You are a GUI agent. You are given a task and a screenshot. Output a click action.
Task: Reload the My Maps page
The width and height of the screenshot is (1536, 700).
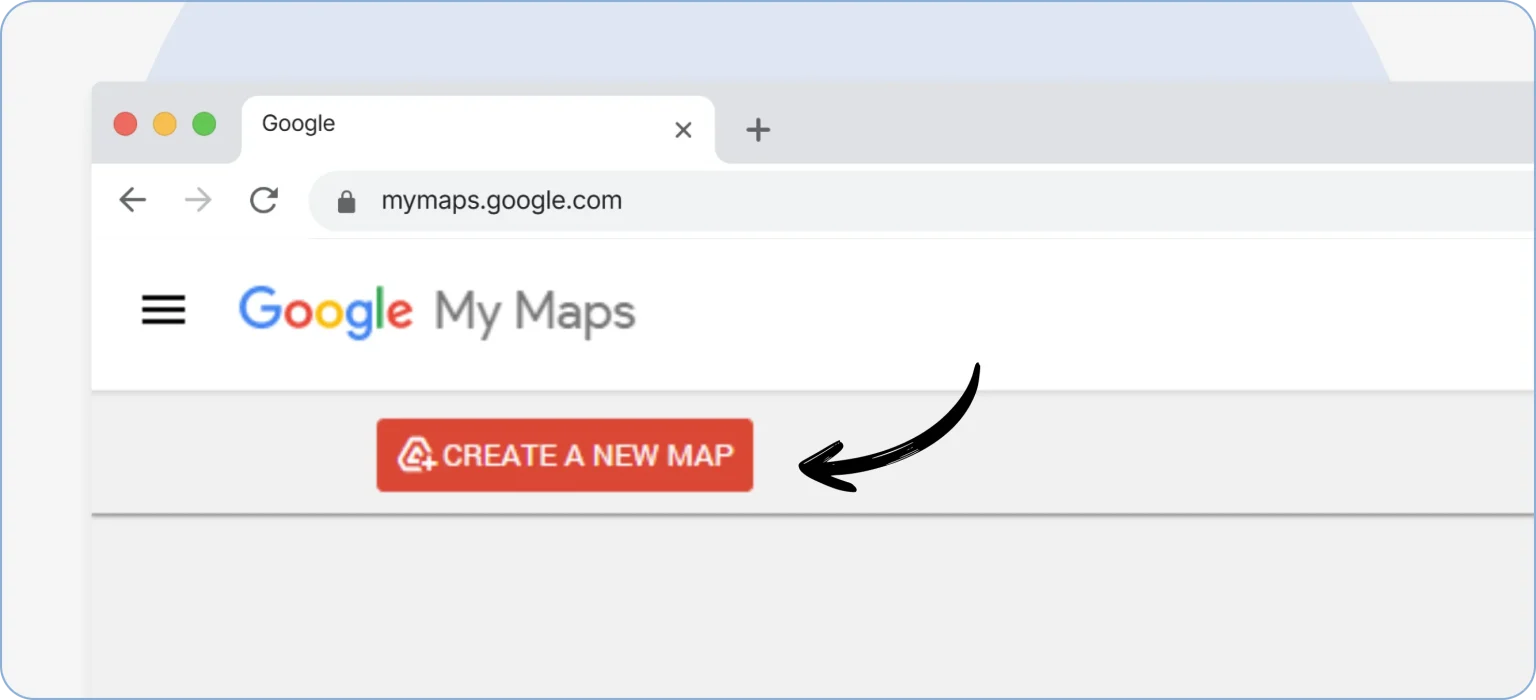point(264,201)
